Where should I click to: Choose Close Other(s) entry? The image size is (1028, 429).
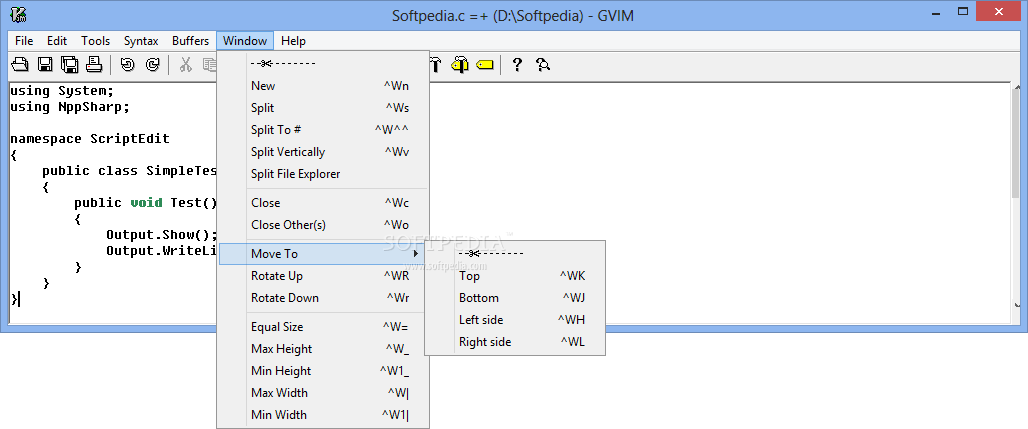(323, 224)
